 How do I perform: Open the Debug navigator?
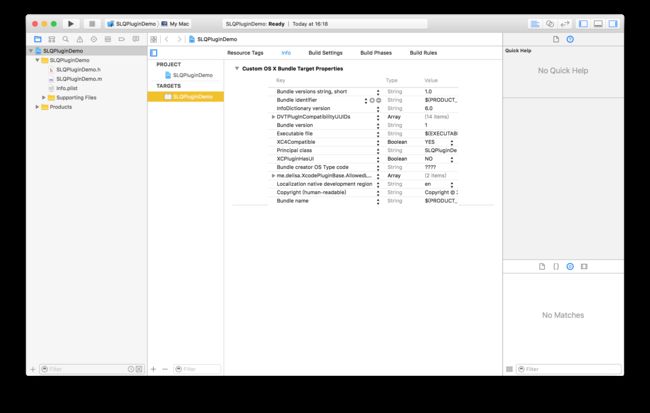(108, 39)
